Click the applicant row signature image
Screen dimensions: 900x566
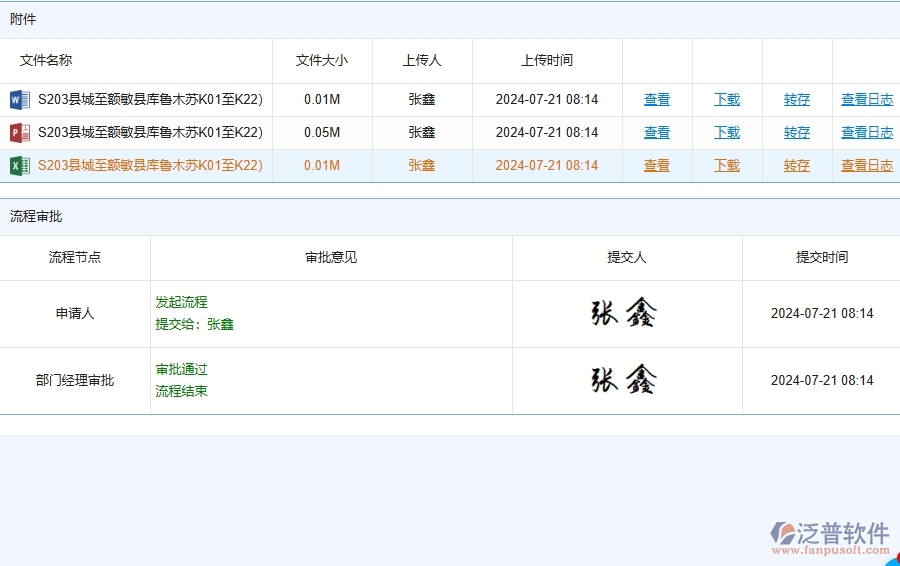[x=625, y=314]
